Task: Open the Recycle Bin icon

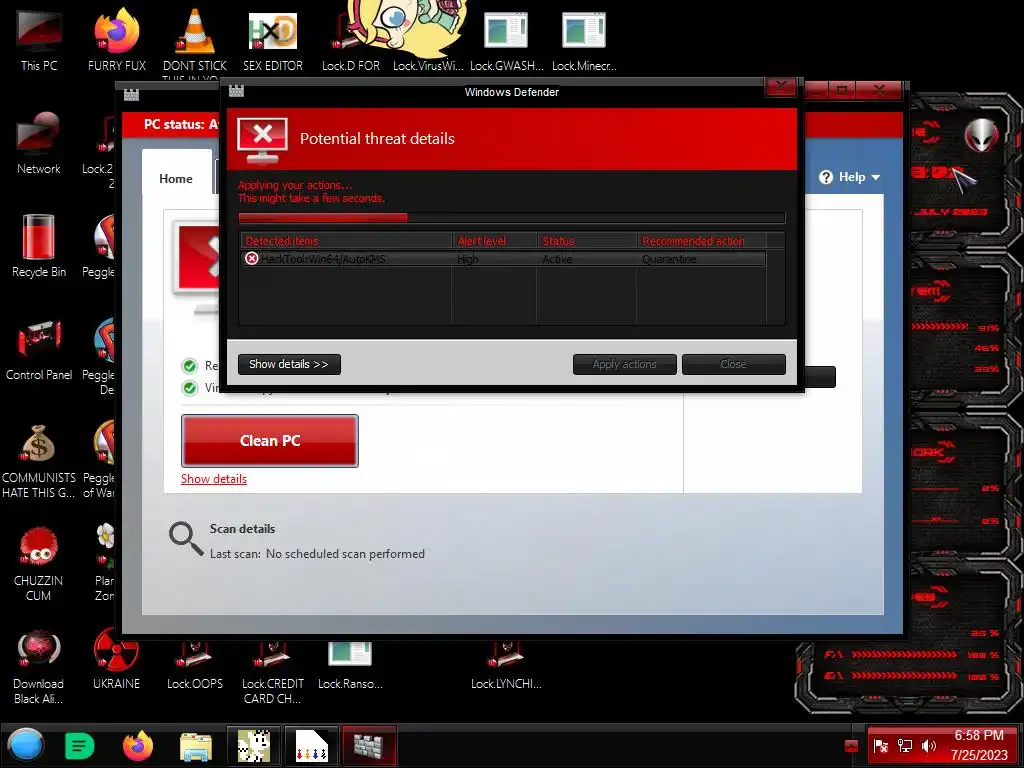Action: (39, 246)
